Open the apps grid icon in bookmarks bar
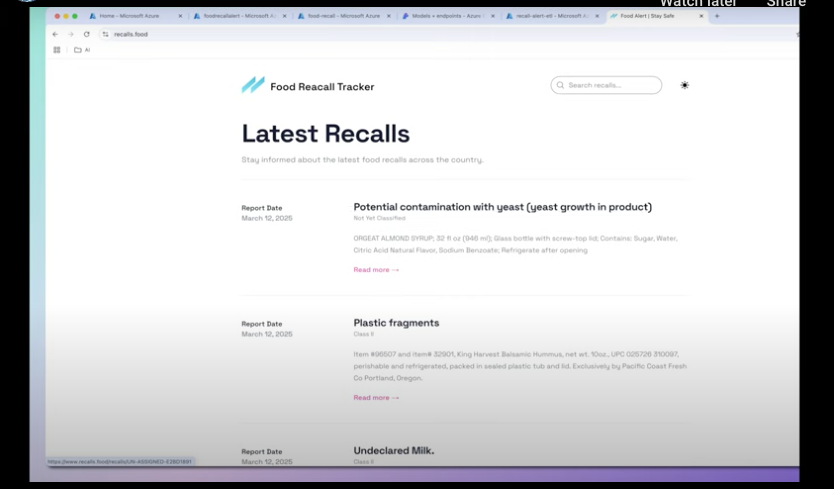Viewport: 834px width, 489px height. point(57,50)
